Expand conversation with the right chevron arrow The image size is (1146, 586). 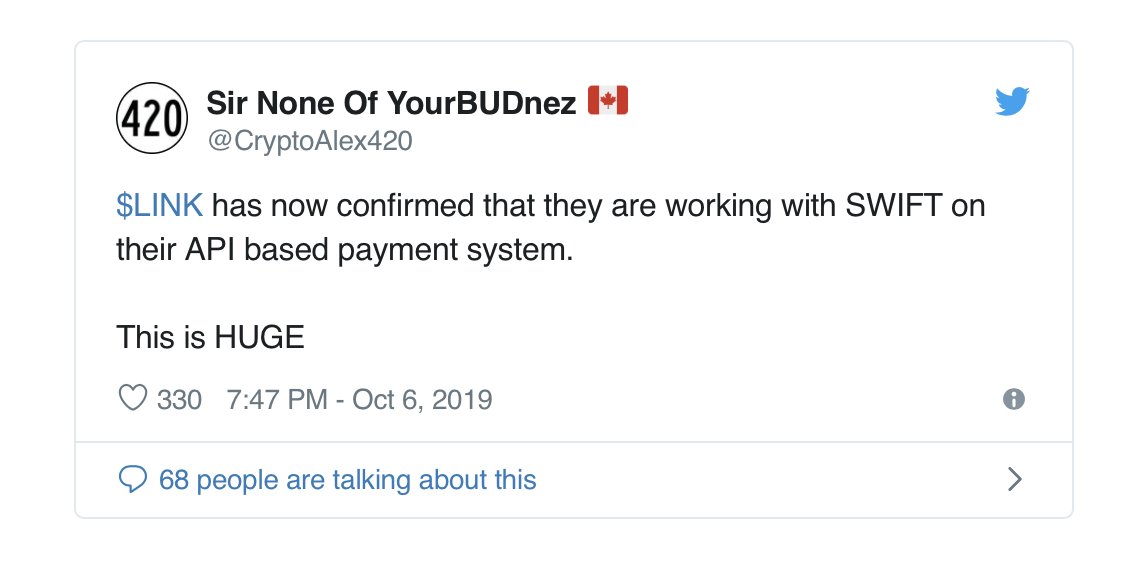(1014, 479)
